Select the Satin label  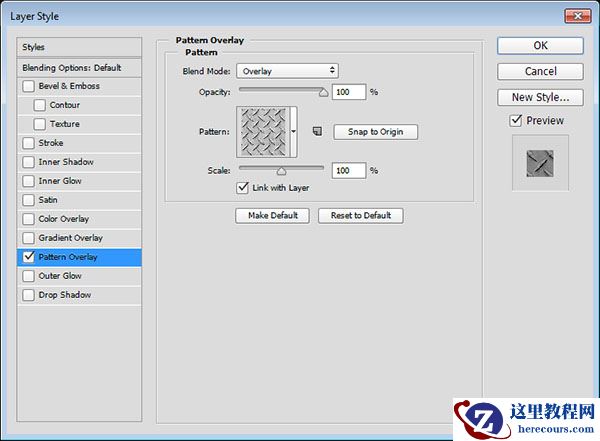(48, 200)
